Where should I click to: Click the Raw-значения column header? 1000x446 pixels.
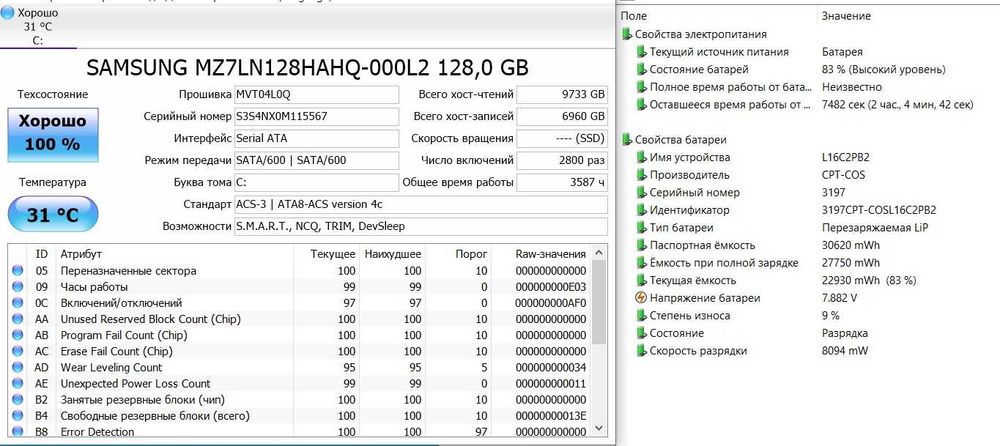(550, 254)
